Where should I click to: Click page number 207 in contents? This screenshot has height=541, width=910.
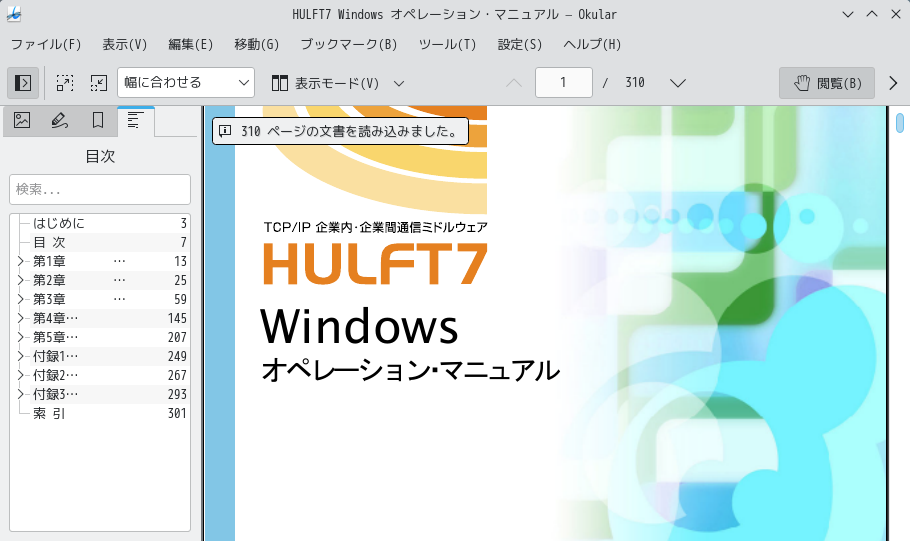(x=177, y=337)
